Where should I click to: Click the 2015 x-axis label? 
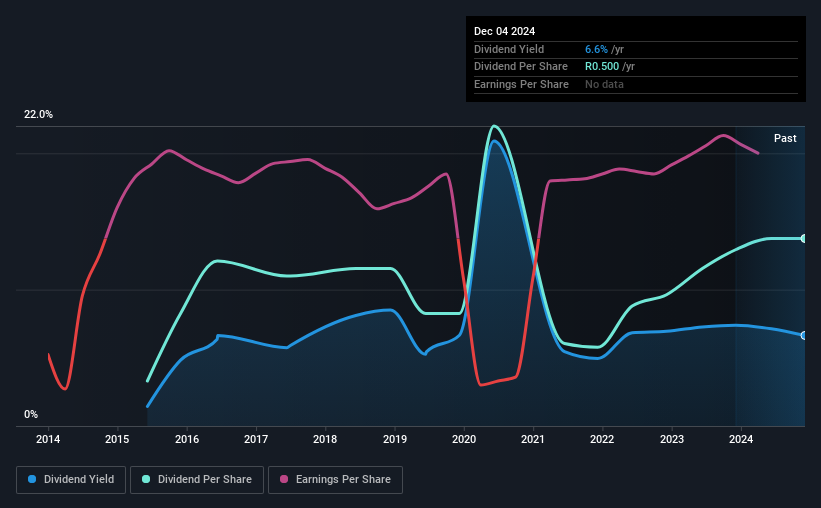(x=117, y=439)
